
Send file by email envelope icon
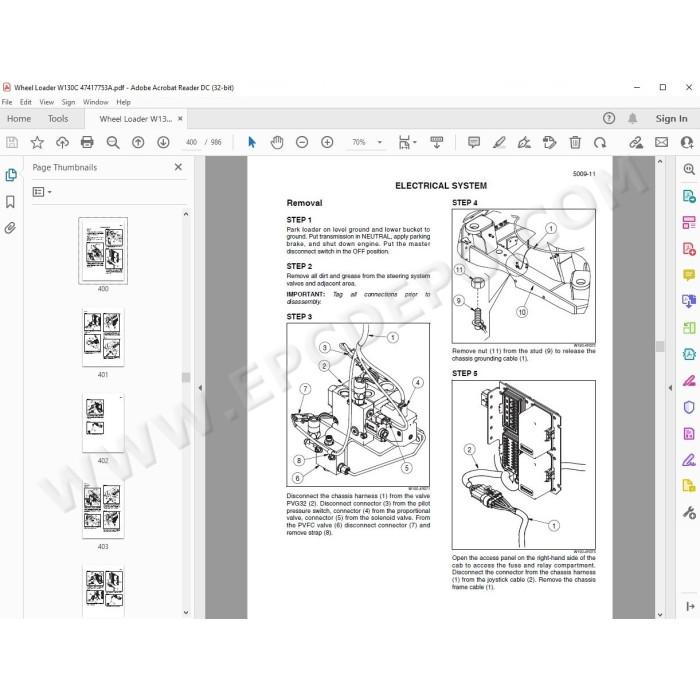[662, 142]
